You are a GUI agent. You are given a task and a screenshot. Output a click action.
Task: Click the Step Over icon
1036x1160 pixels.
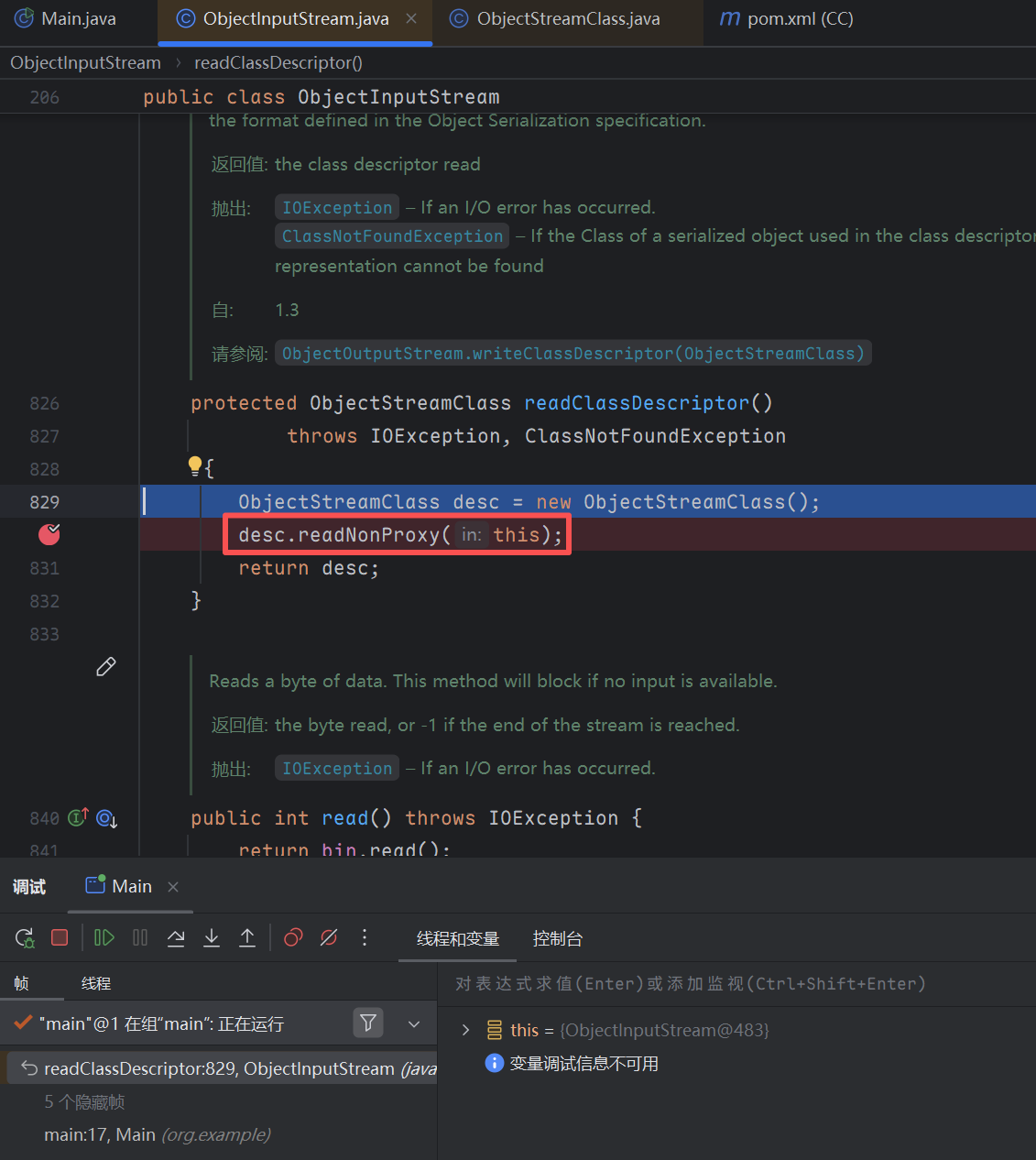point(176,937)
